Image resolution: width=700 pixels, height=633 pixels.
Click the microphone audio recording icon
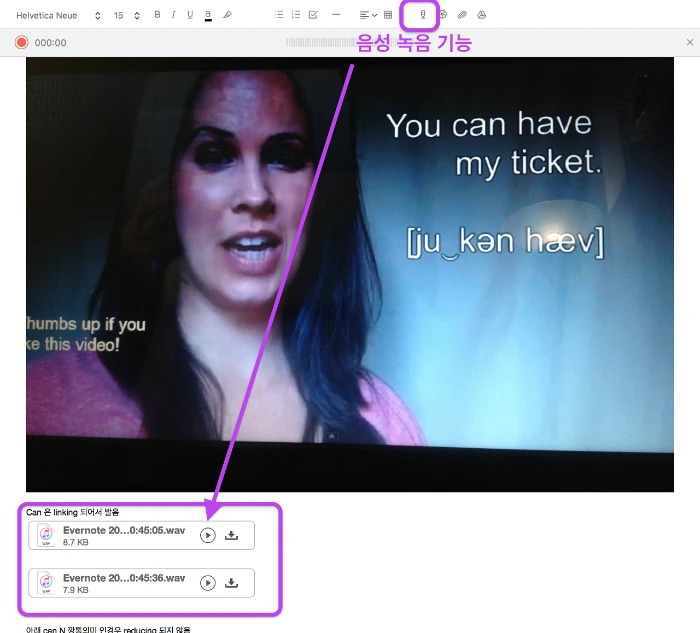(422, 15)
